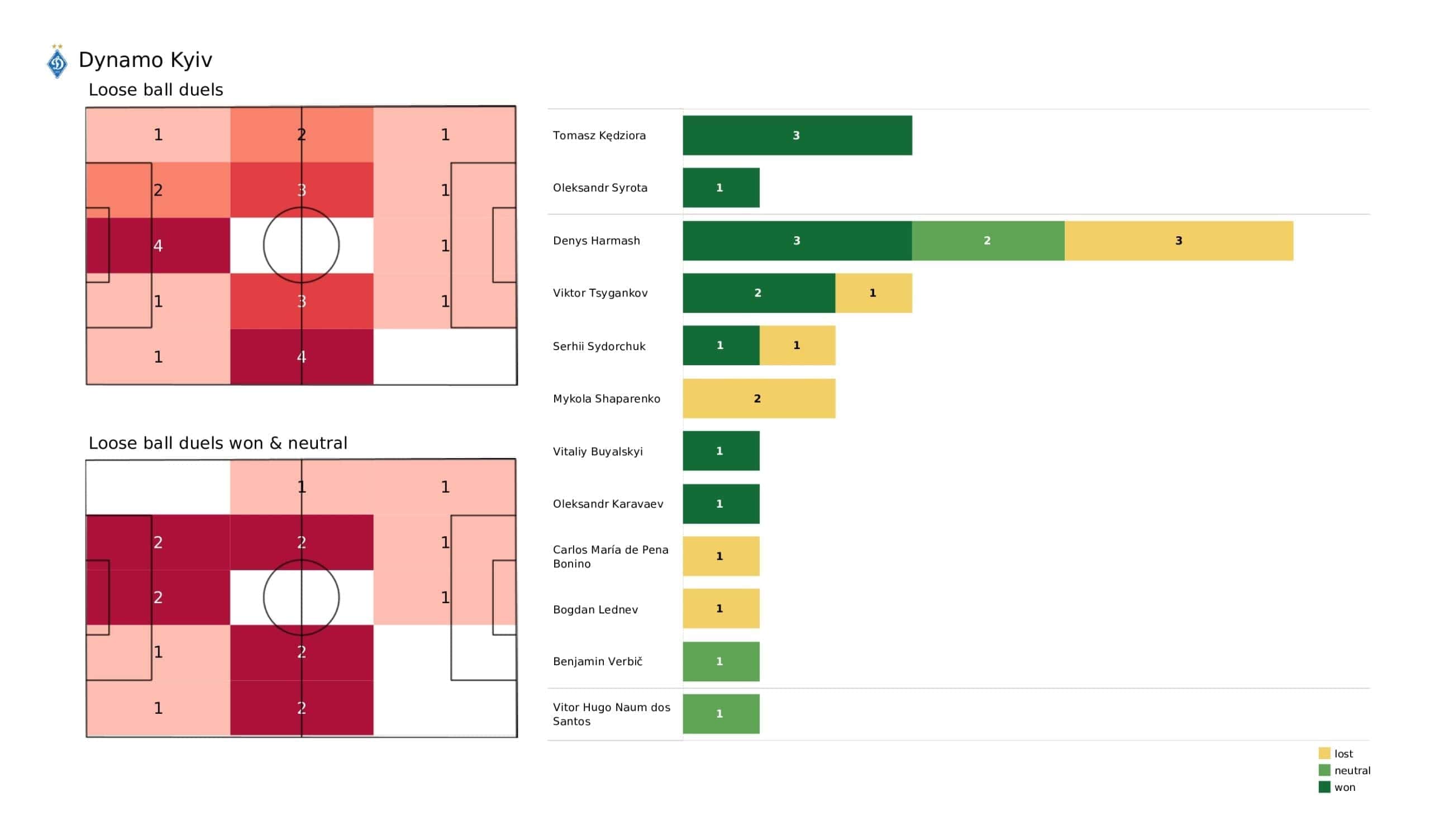The height and width of the screenshot is (840, 1430).
Task: Click the Bogdan Lednev player name
Action: [x=595, y=609]
